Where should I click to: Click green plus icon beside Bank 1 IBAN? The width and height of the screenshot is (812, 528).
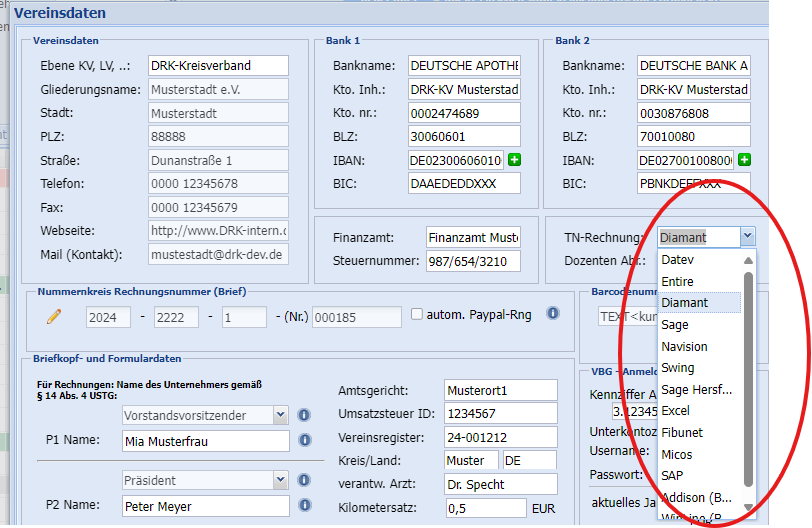(x=514, y=160)
